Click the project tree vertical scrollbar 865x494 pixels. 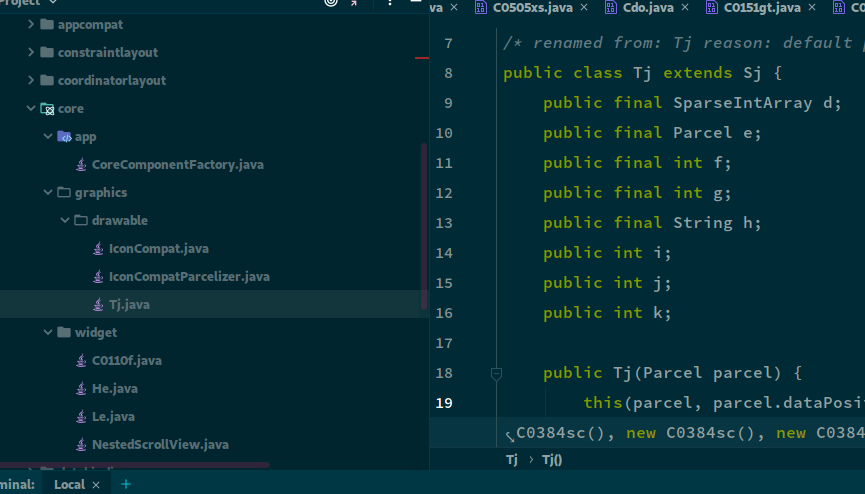[424, 226]
